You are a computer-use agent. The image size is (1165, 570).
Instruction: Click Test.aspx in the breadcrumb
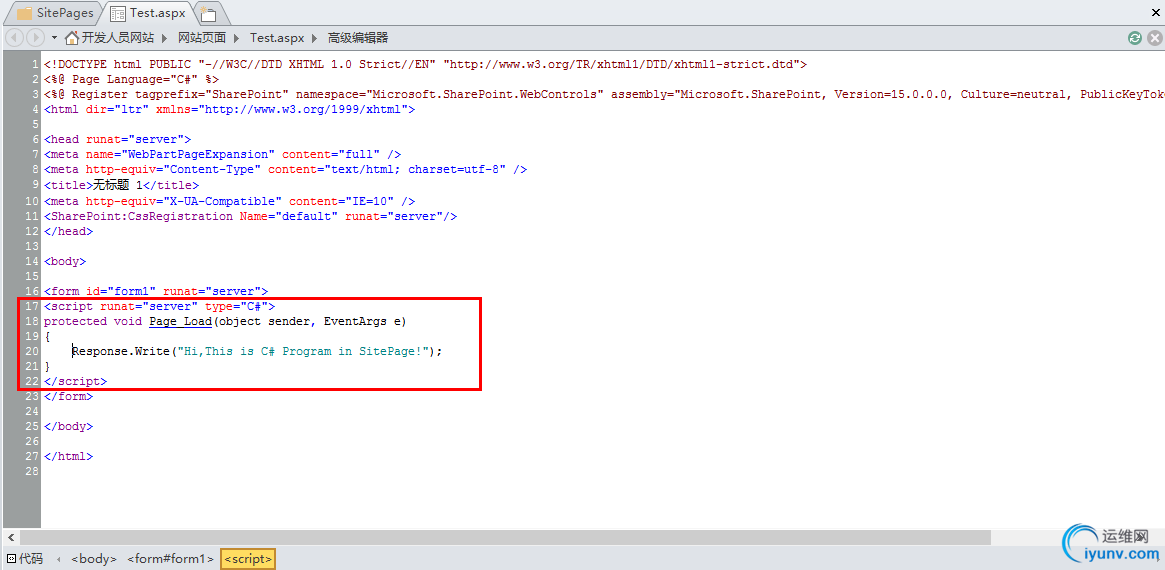[x=276, y=38]
